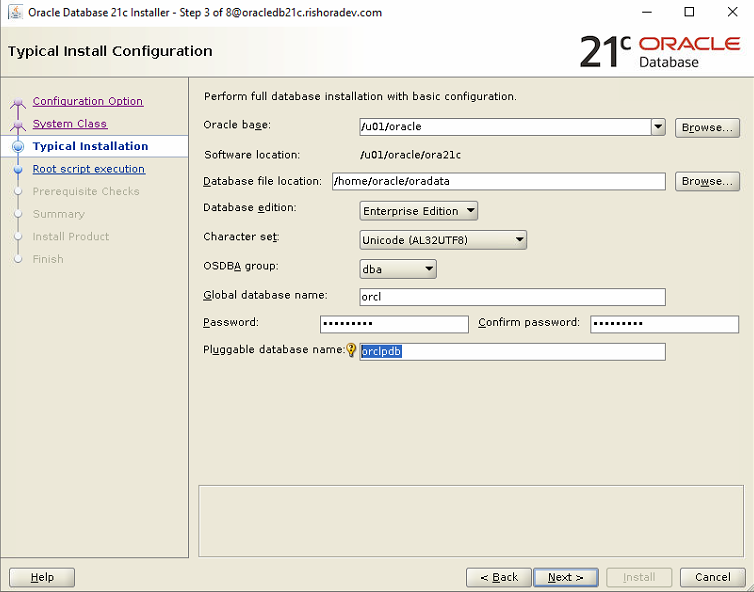
Task: Close the Oracle installer window
Action: coord(732,12)
